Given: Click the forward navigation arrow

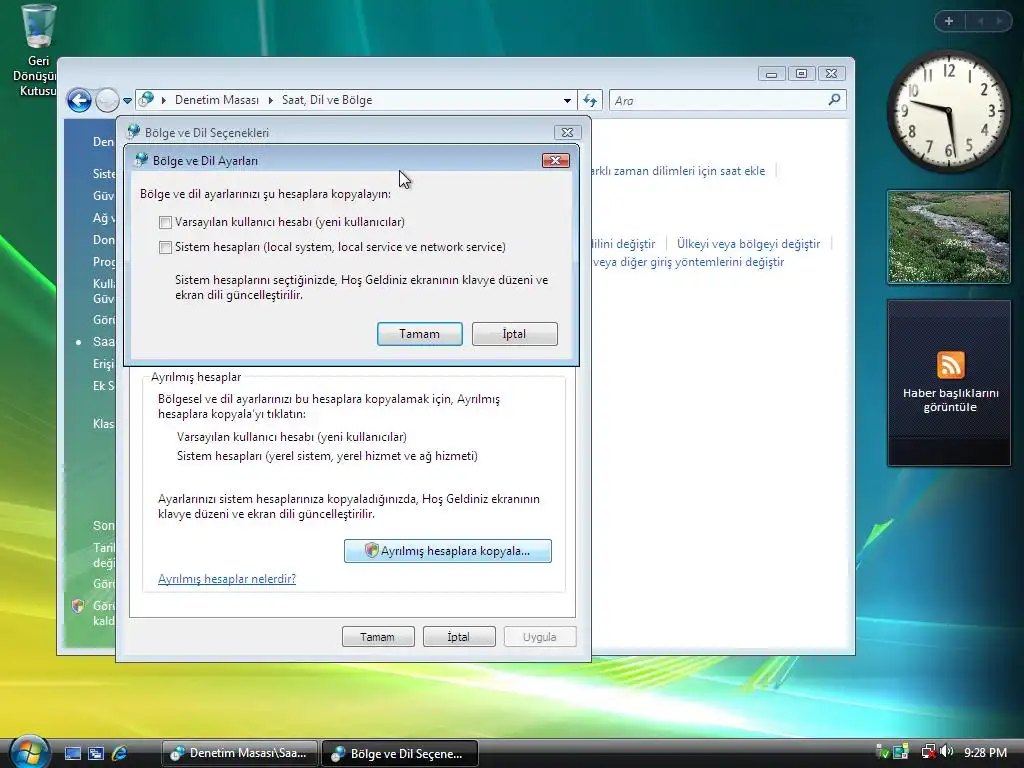Looking at the screenshot, I should tap(107, 101).
